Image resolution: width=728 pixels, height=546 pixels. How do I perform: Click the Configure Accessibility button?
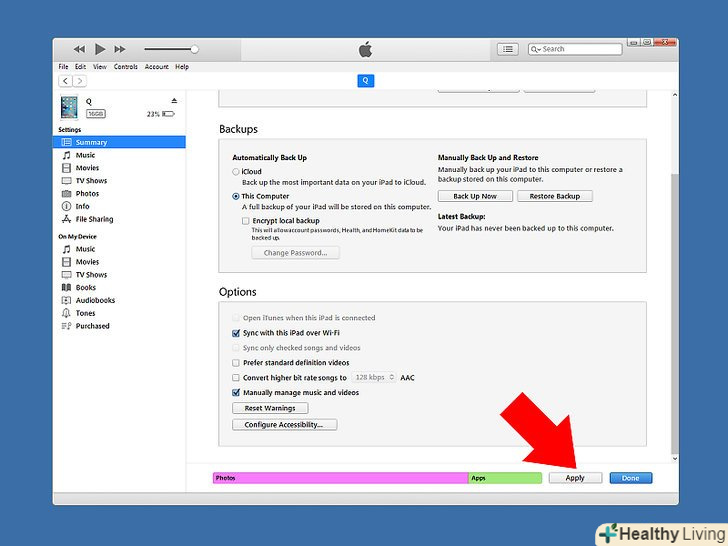coord(285,424)
